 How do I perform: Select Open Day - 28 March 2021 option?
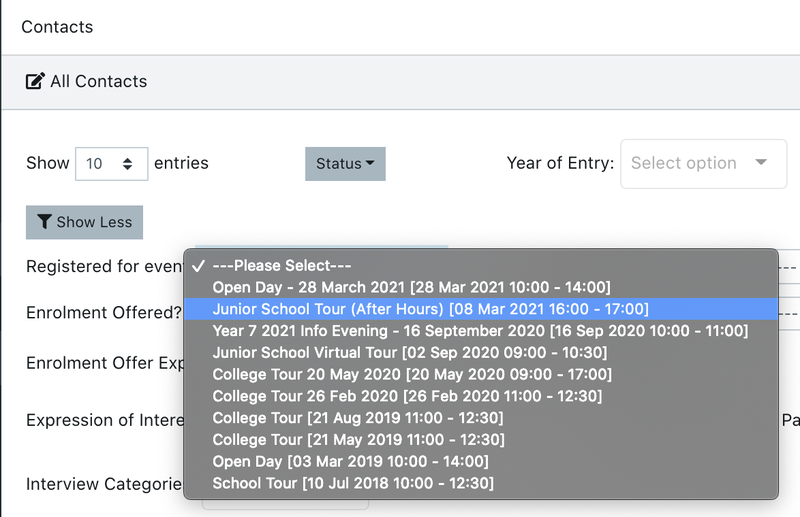point(411,287)
